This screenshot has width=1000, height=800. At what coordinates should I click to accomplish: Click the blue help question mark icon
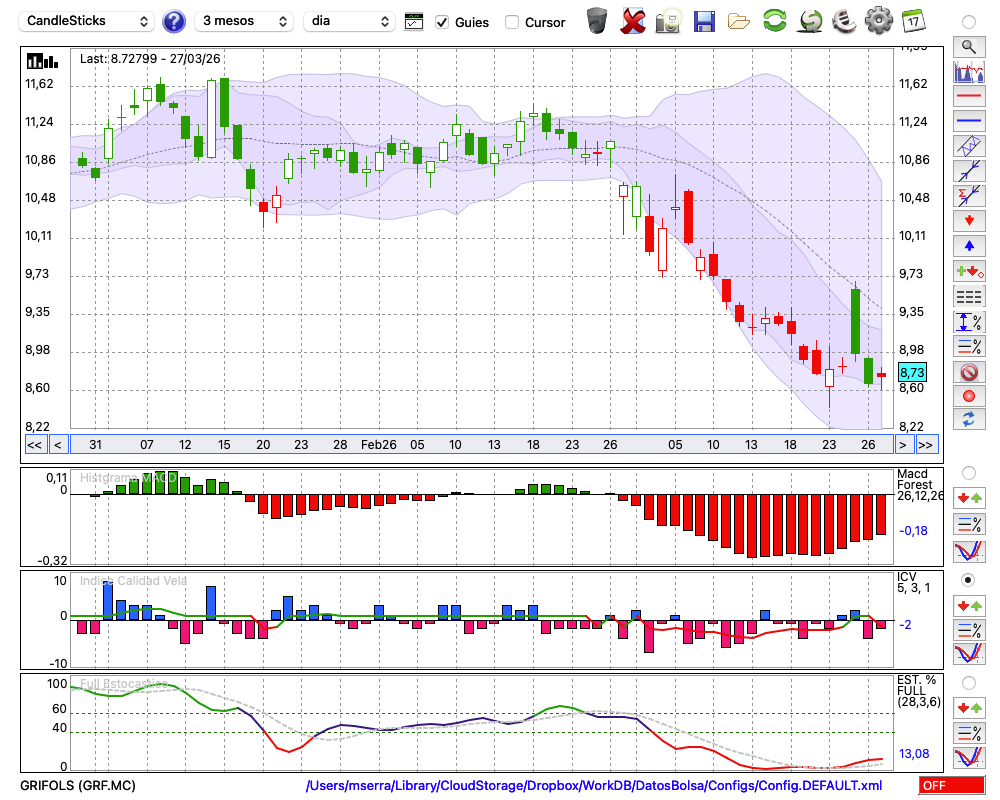click(x=174, y=21)
